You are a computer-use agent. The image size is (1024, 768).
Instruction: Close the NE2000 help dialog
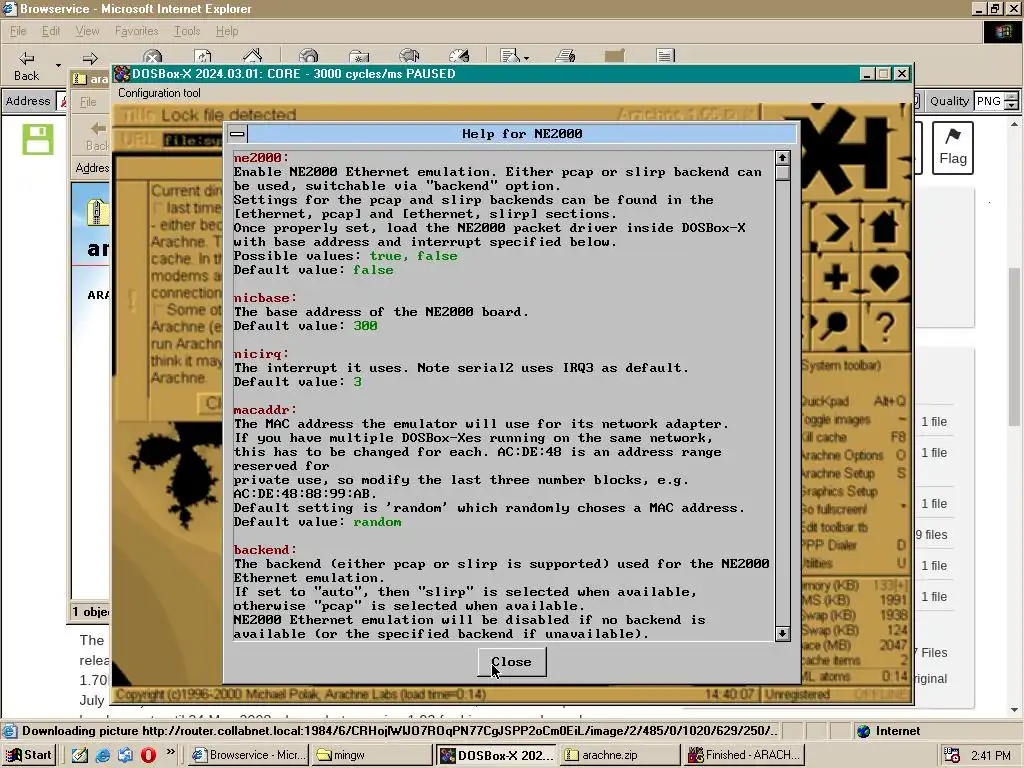tap(511, 662)
